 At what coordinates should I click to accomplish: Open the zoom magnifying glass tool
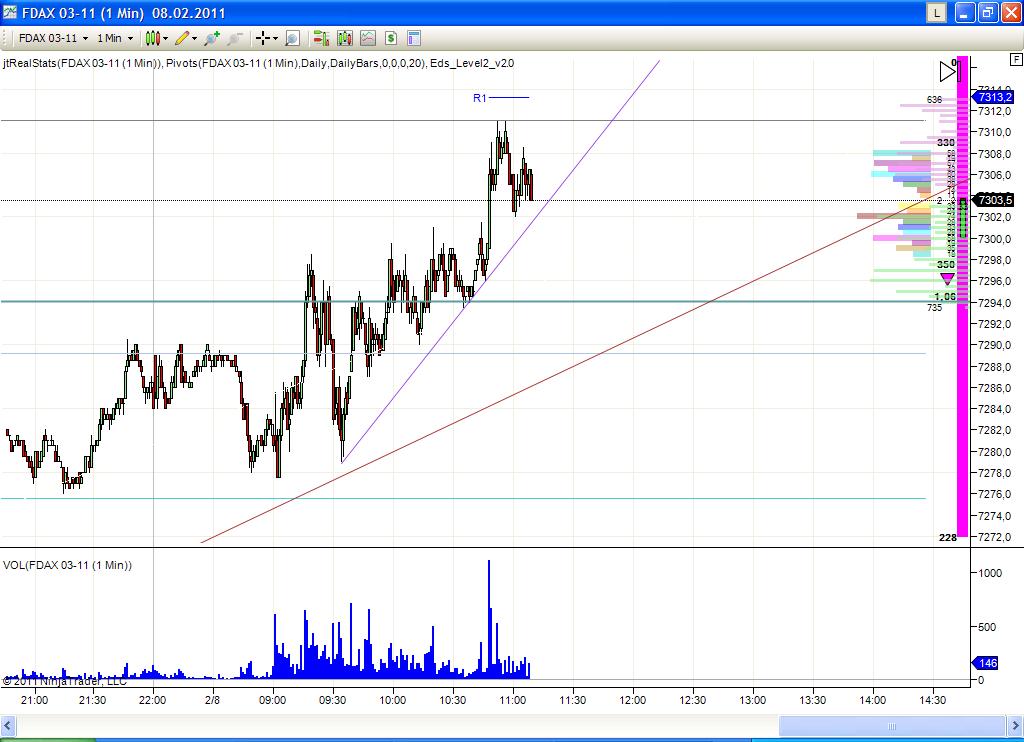click(292, 38)
